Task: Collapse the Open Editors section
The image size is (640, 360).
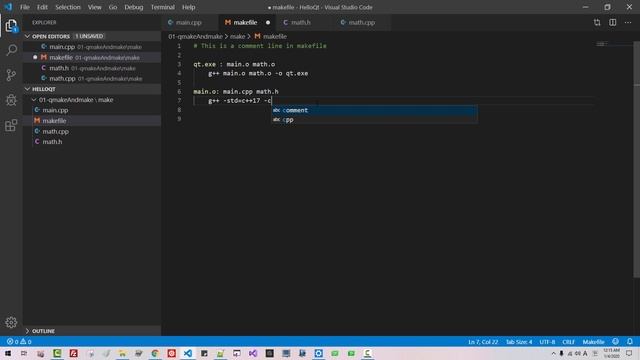Action: coord(92,36)
